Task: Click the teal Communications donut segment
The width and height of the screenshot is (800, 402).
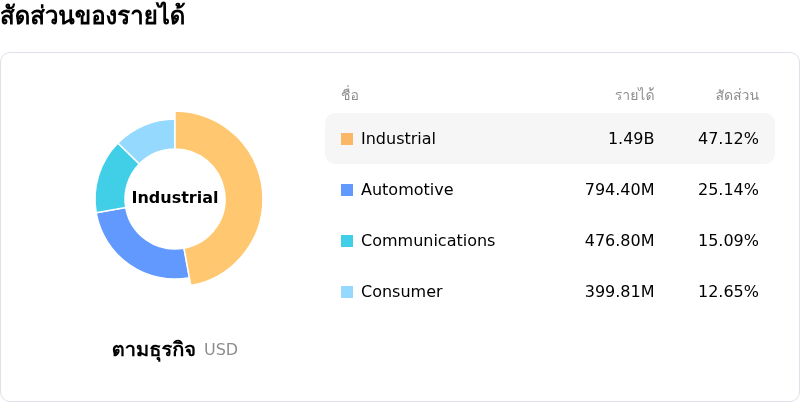Action: point(113,180)
